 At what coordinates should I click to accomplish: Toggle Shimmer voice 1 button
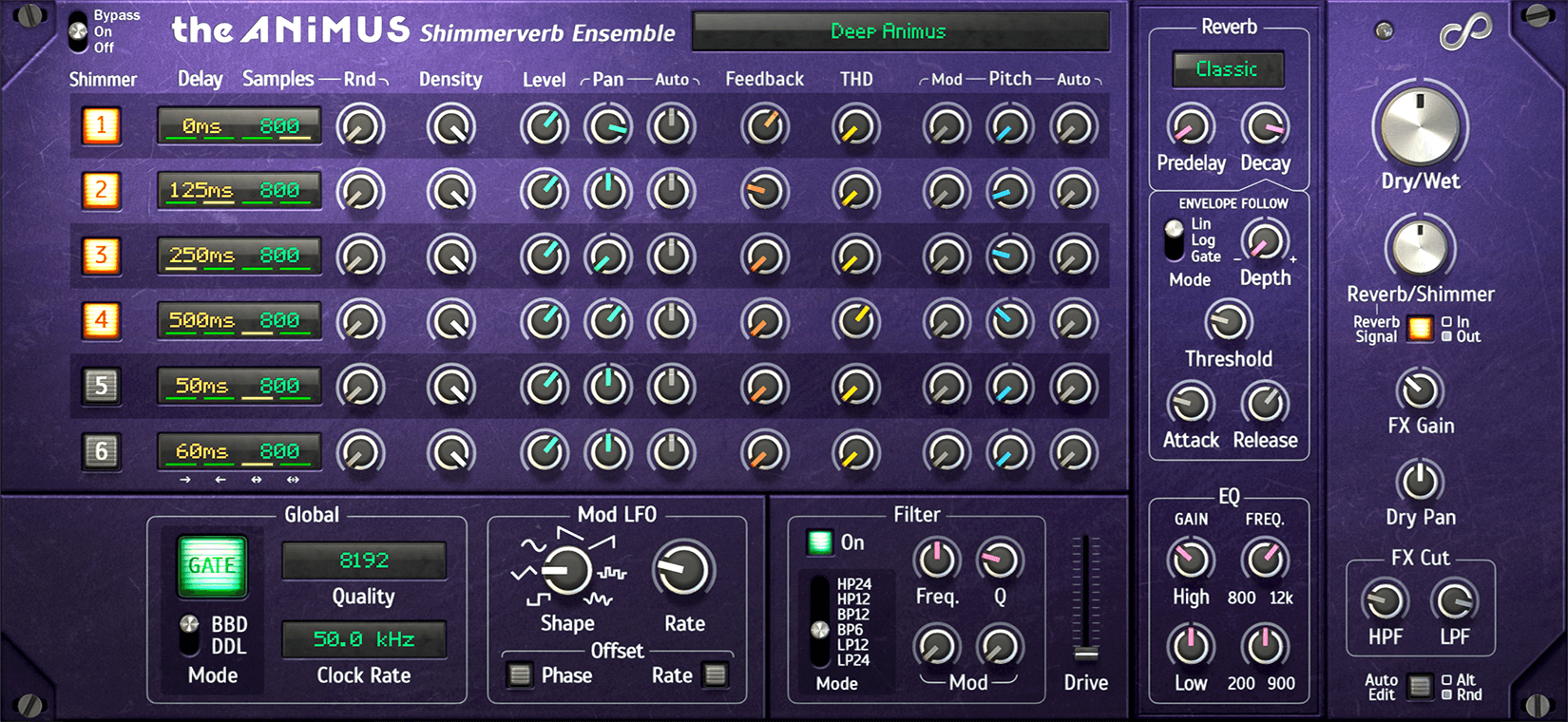pos(101,125)
